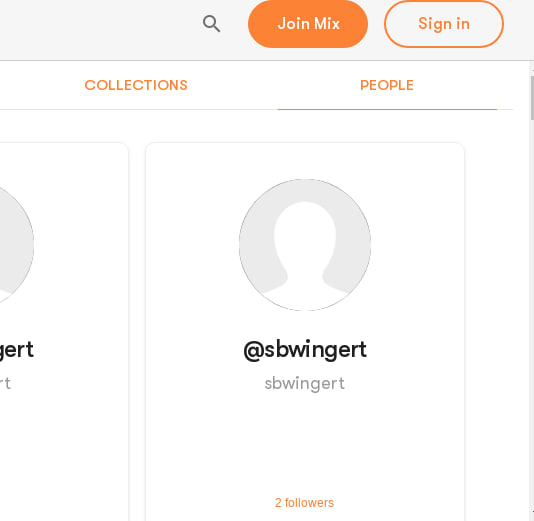Image resolution: width=534 pixels, height=521 pixels.
Task: Click the partially visible avatar on left card
Action: (16, 245)
